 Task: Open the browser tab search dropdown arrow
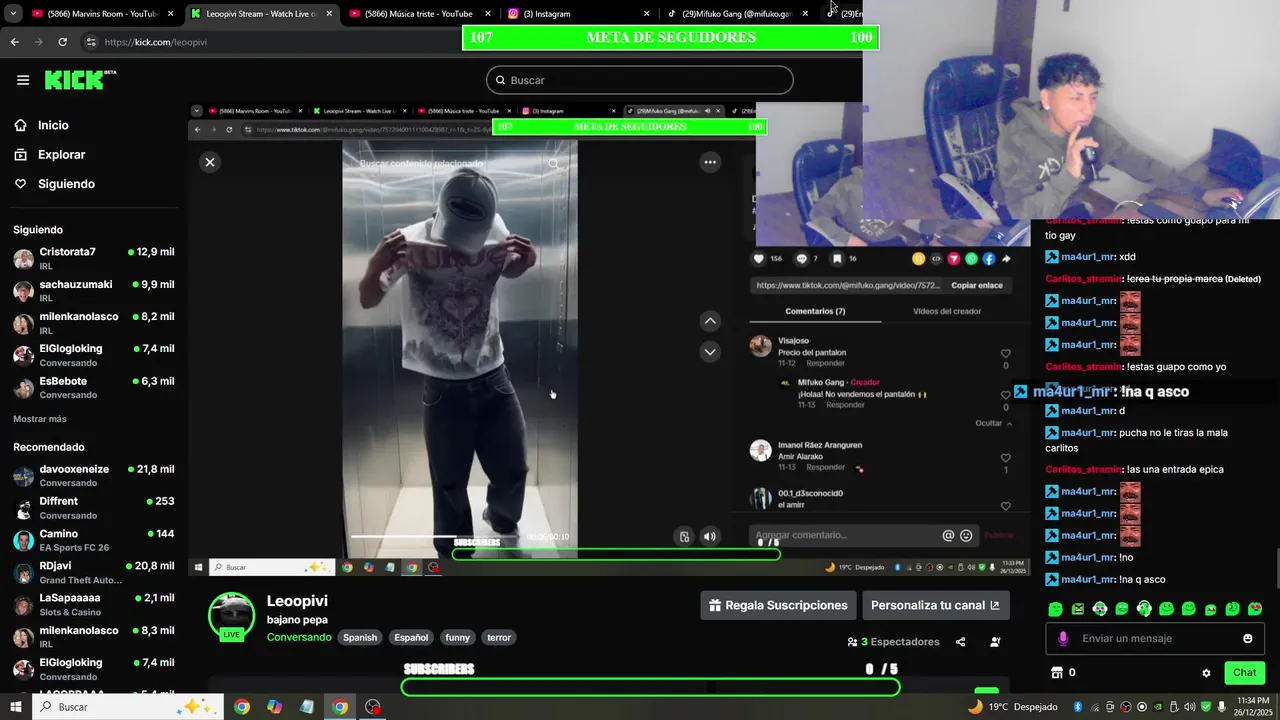[x=13, y=14]
